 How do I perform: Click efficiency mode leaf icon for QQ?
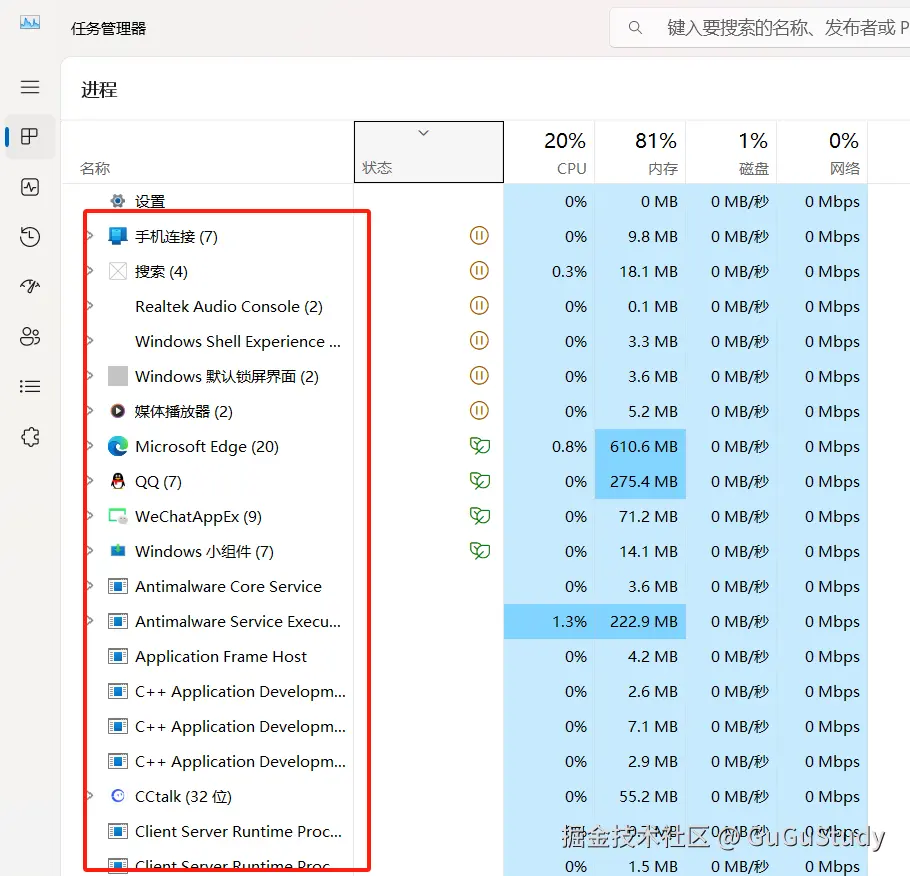click(480, 481)
